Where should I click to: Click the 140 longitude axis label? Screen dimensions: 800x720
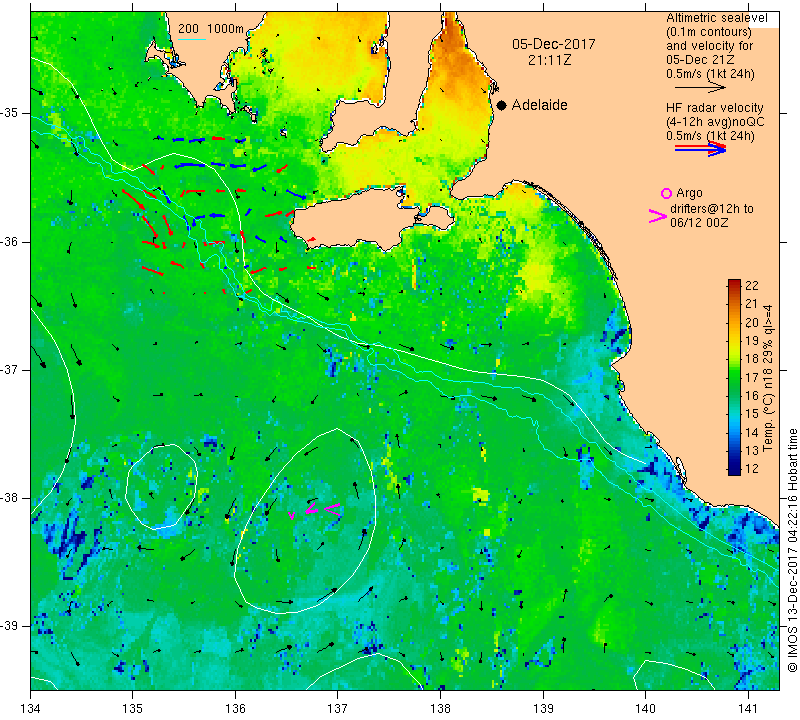tap(645, 709)
